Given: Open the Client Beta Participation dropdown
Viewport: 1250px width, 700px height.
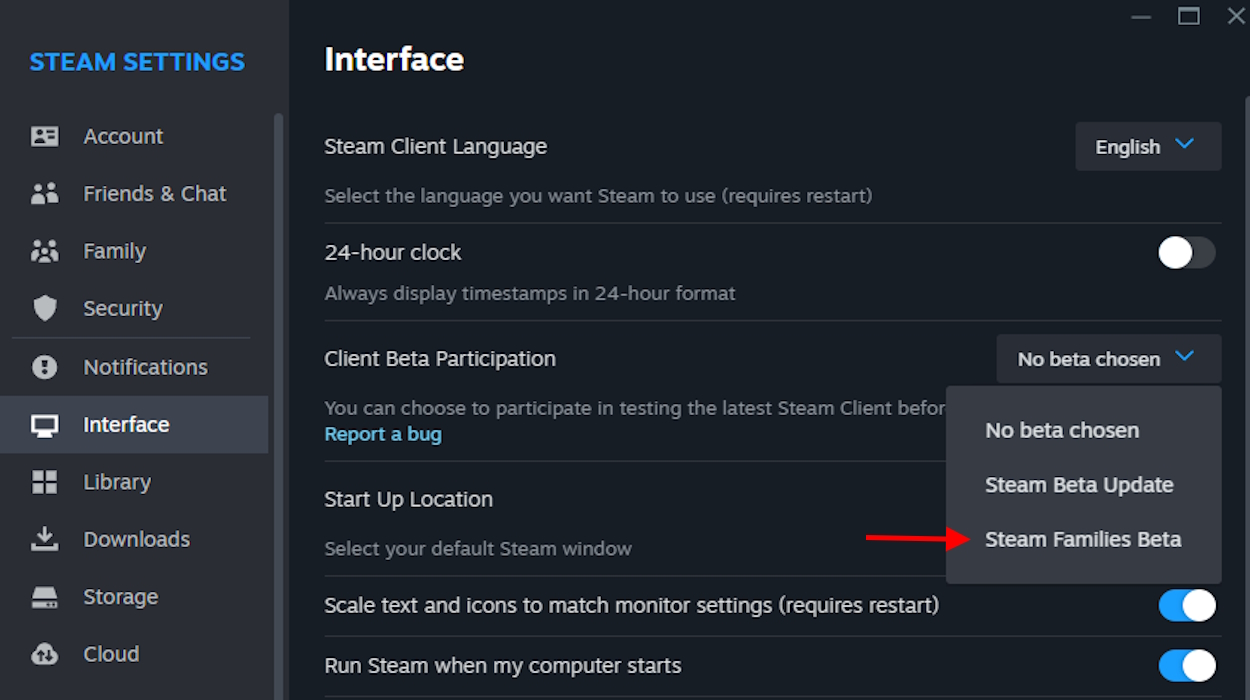Looking at the screenshot, I should pos(1107,358).
